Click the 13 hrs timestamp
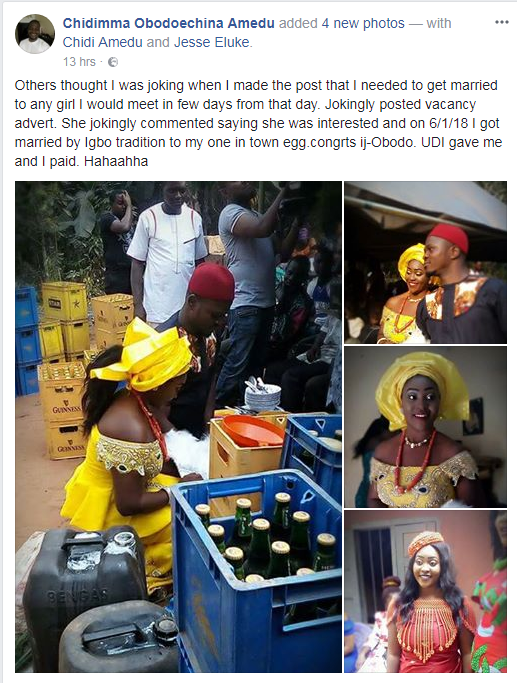Viewport: 517px width, 683px height. (x=79, y=62)
